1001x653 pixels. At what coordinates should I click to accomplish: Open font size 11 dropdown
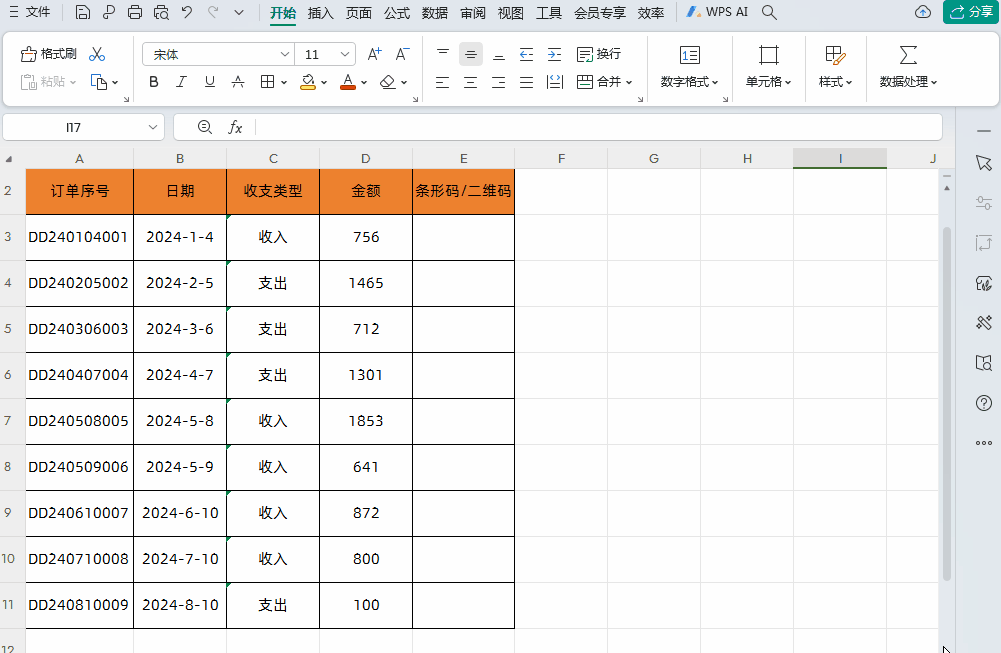coord(345,54)
